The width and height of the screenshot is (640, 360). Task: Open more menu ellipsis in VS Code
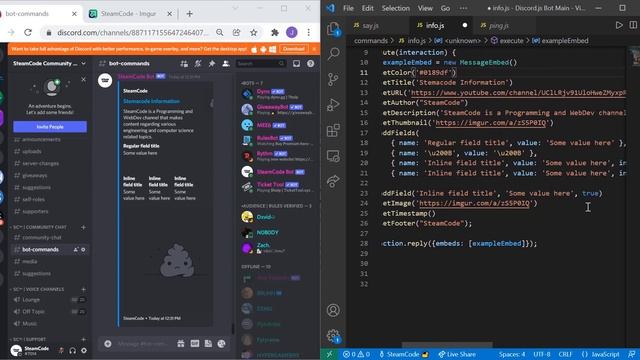click(464, 8)
